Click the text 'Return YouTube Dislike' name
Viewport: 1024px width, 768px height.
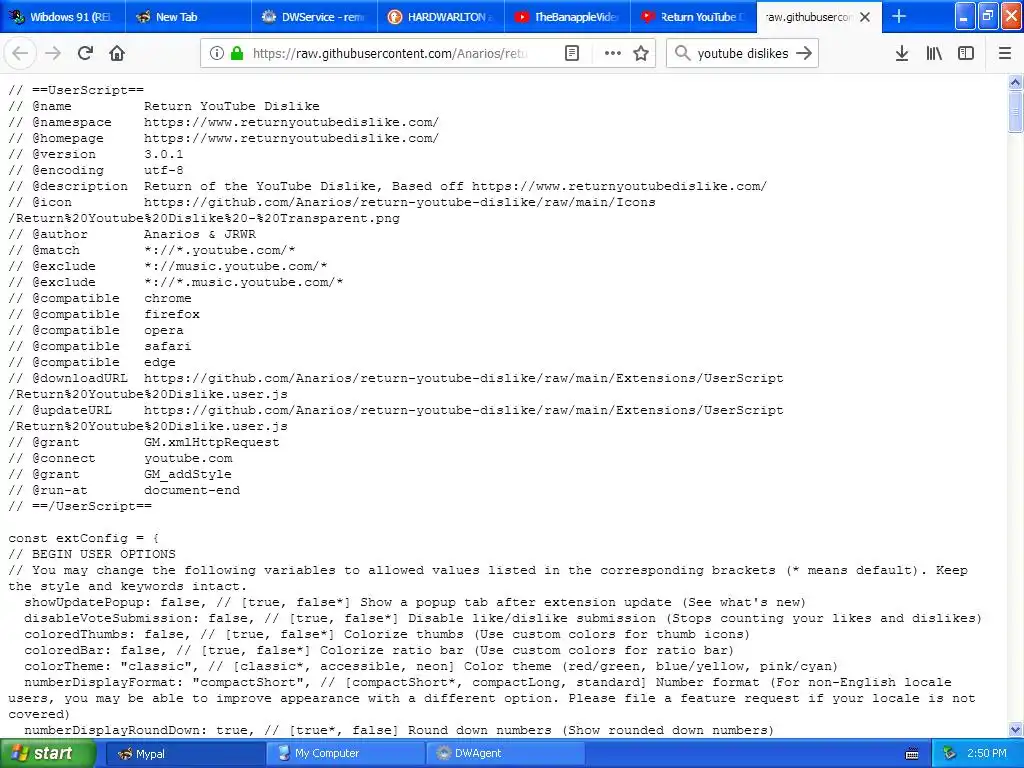[232, 106]
